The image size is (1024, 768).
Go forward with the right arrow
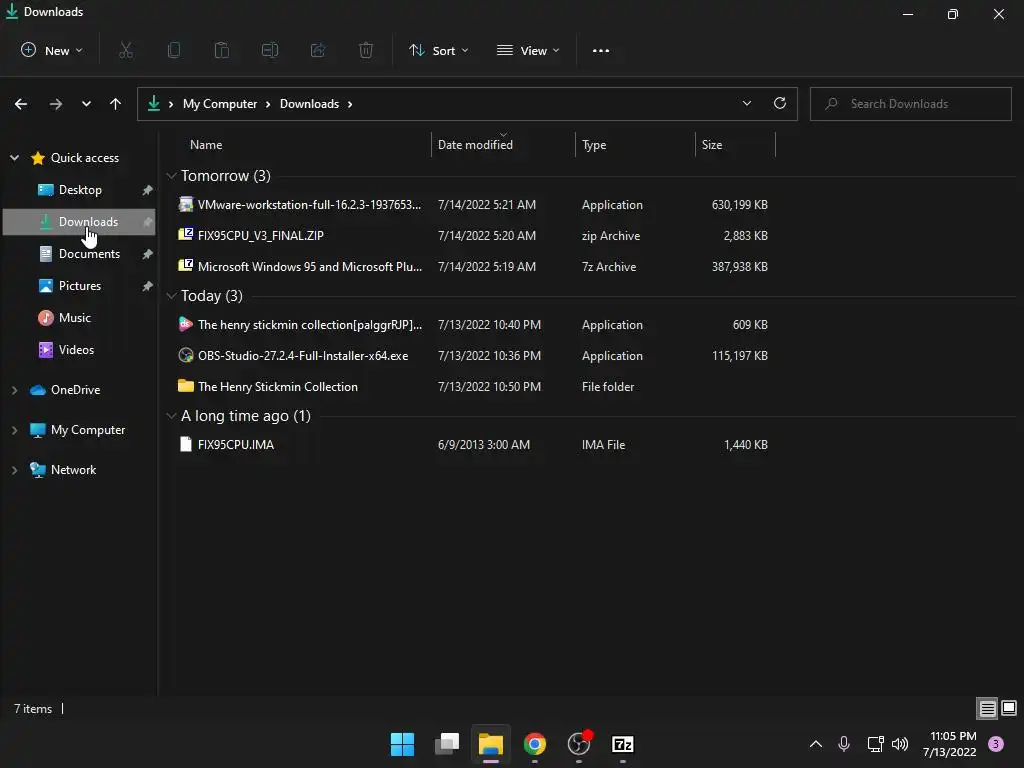coord(56,104)
